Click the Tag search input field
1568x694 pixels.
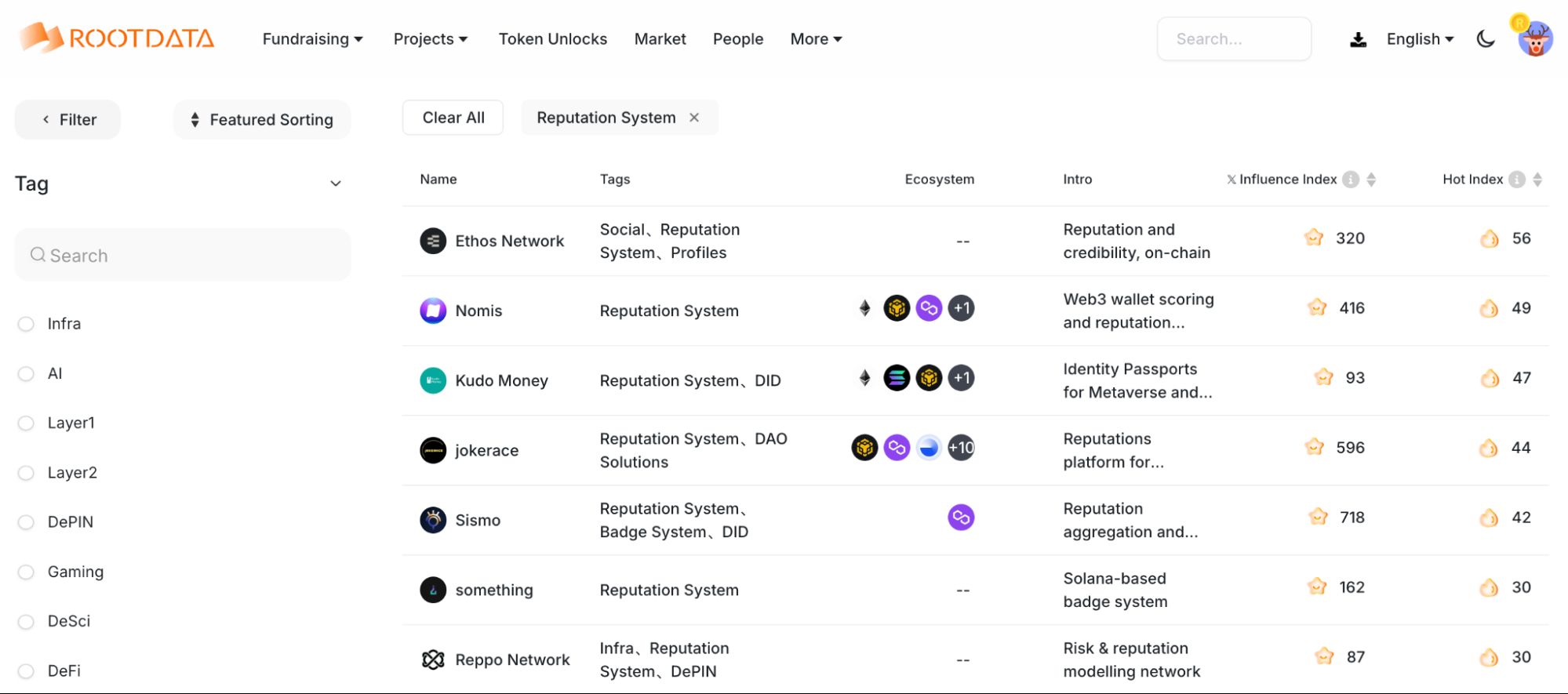pyautogui.click(x=183, y=255)
